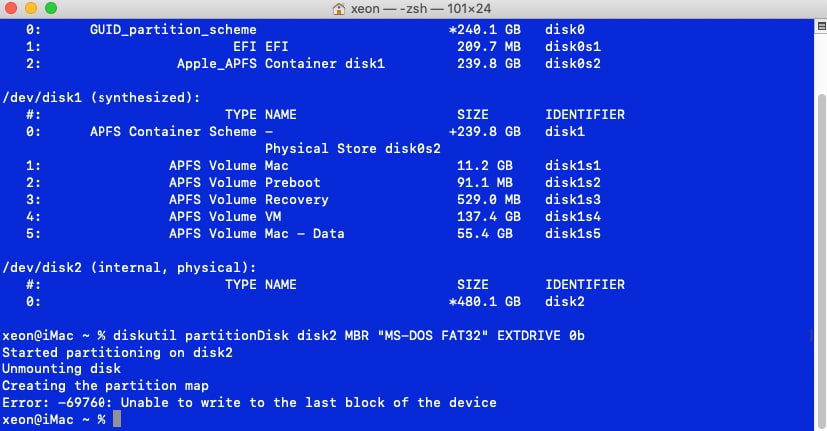Click the 'disk1s3' identifier

[573, 199]
